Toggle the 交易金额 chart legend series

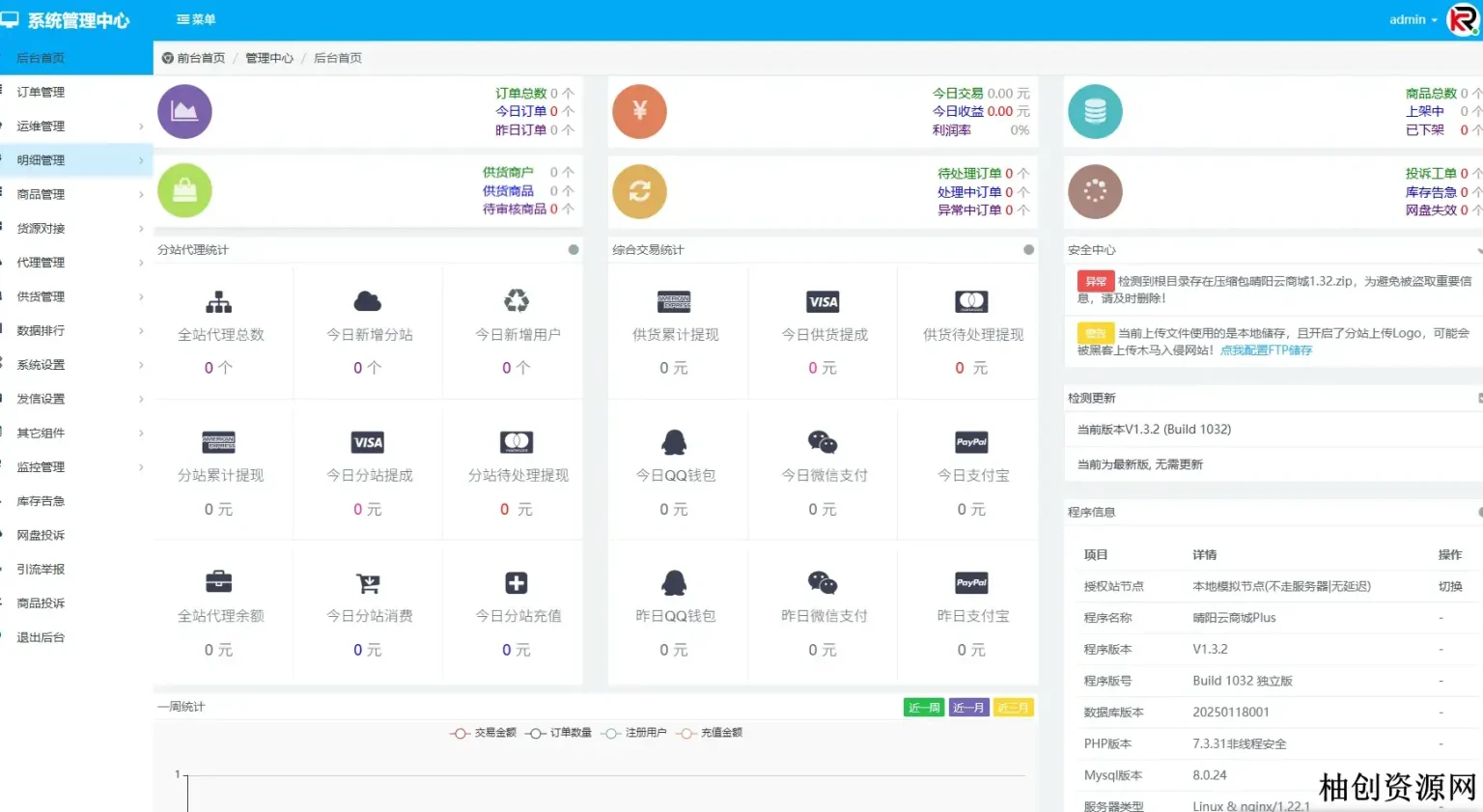point(484,733)
